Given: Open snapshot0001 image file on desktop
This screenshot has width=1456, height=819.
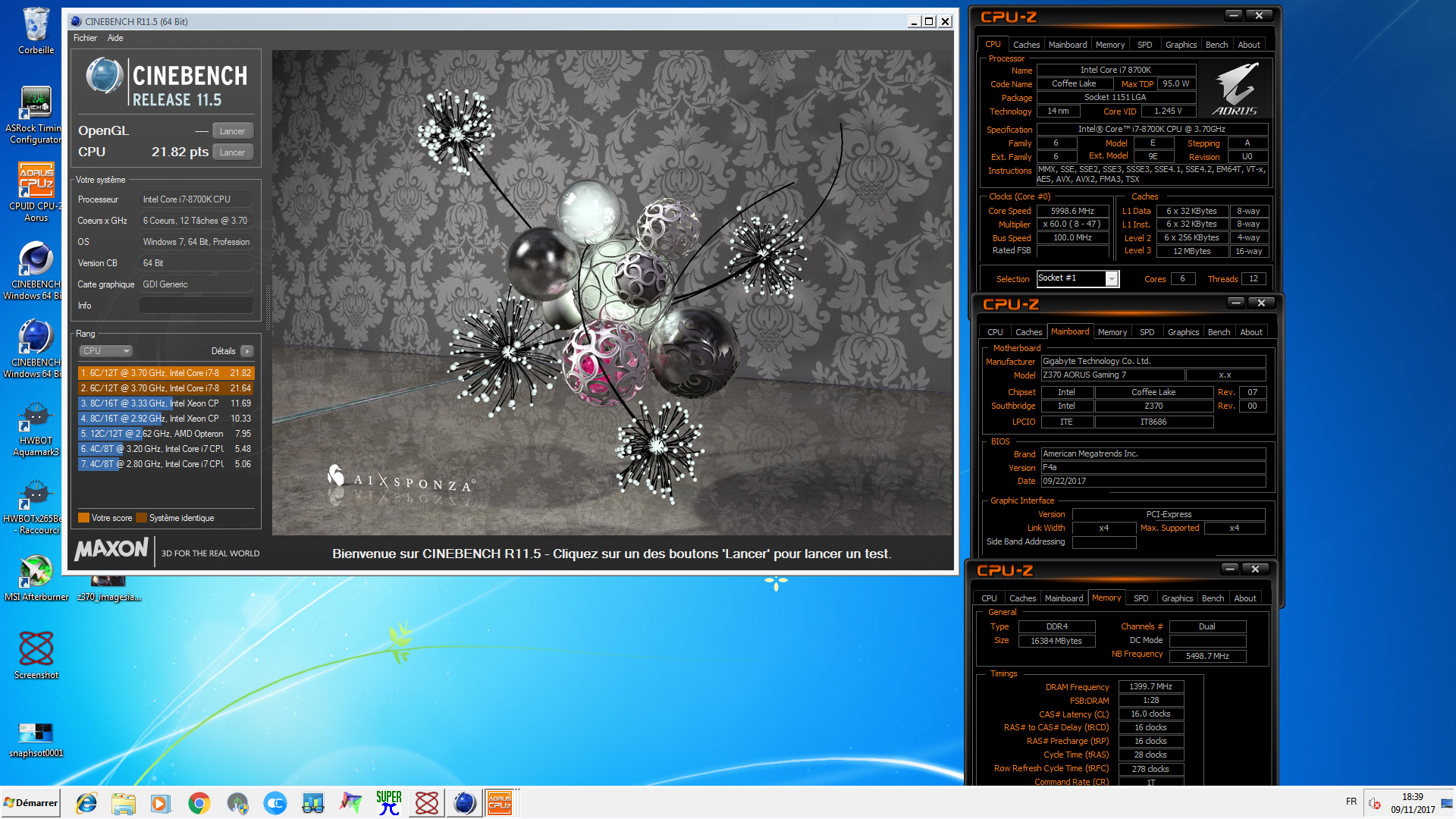Looking at the screenshot, I should click(x=36, y=739).
